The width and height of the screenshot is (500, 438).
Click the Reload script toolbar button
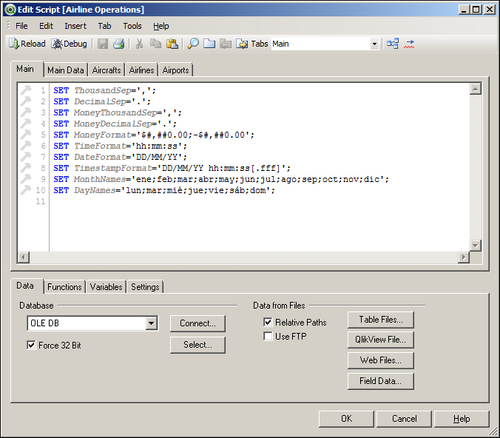point(27,44)
